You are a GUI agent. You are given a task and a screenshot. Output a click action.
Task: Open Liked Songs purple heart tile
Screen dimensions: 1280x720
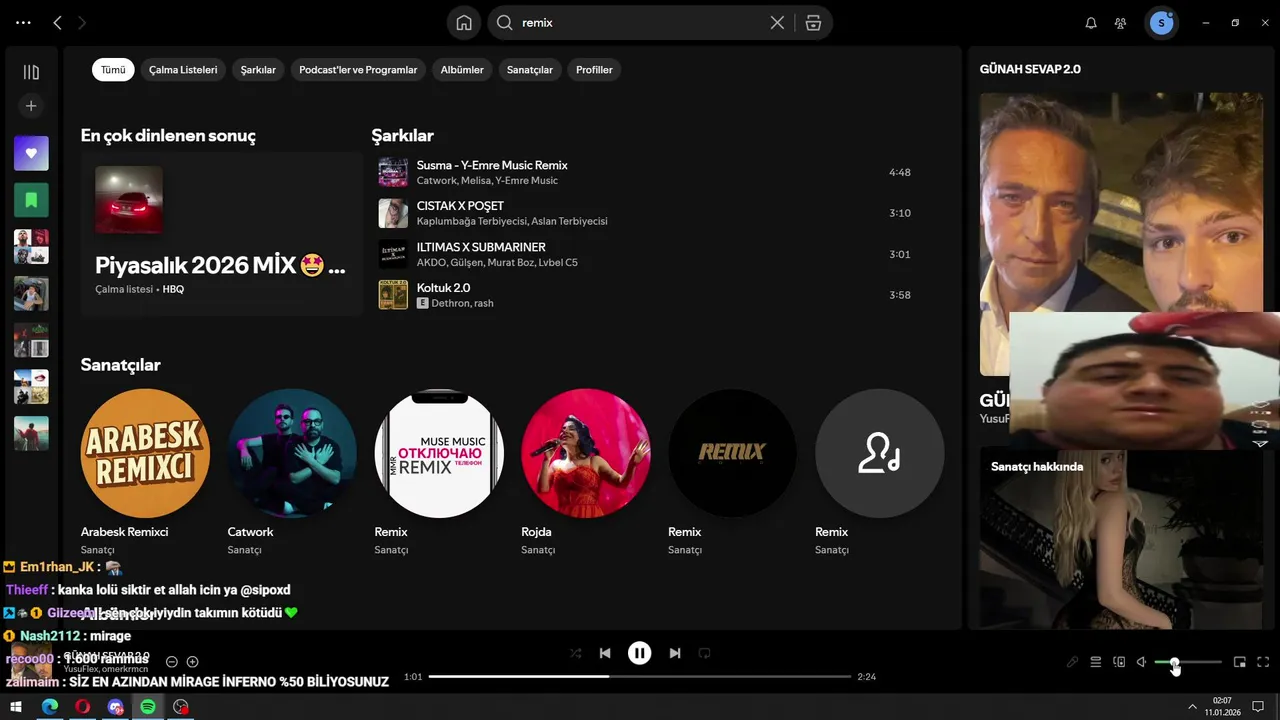point(31,153)
